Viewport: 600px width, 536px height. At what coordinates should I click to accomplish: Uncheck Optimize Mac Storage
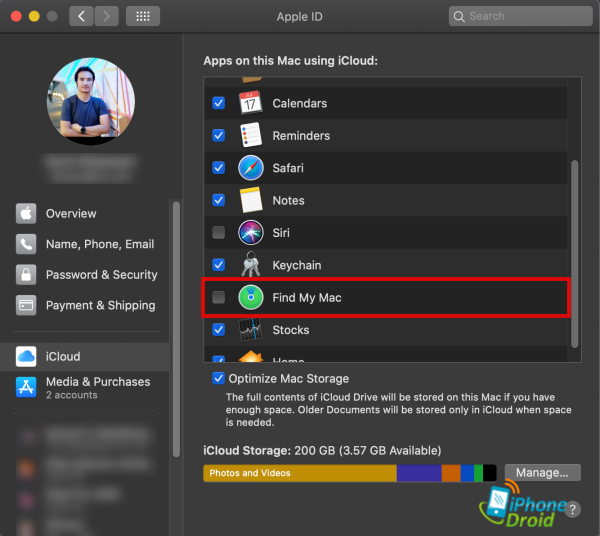click(x=219, y=379)
